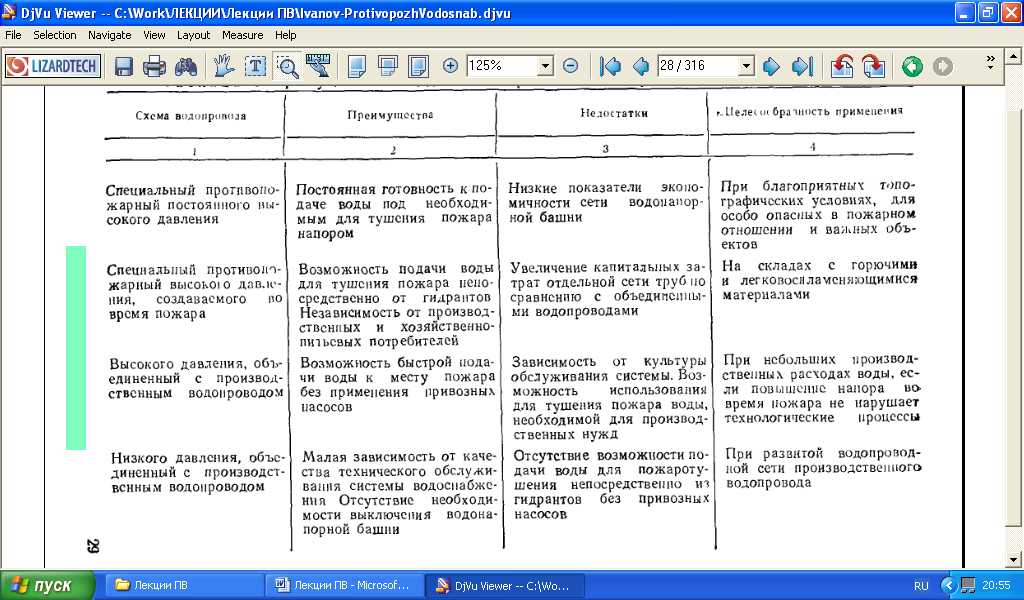The width and height of the screenshot is (1024, 600).
Task: Rotate page clockwise icon
Action: click(873, 66)
